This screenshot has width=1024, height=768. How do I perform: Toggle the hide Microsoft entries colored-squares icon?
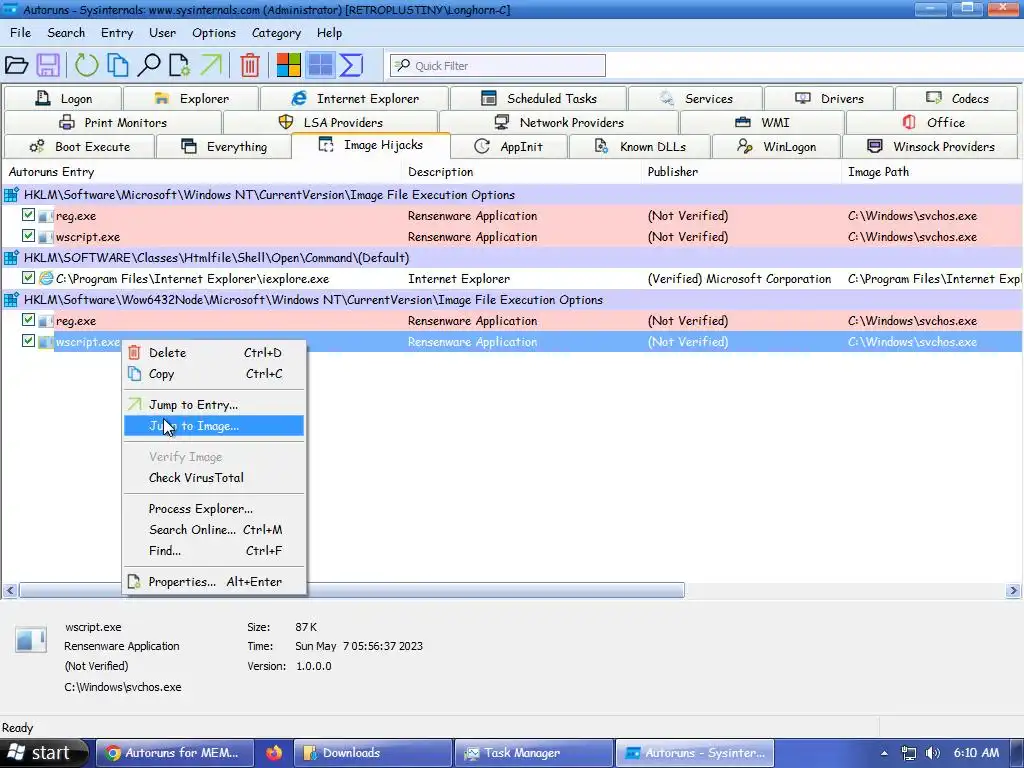click(x=289, y=65)
